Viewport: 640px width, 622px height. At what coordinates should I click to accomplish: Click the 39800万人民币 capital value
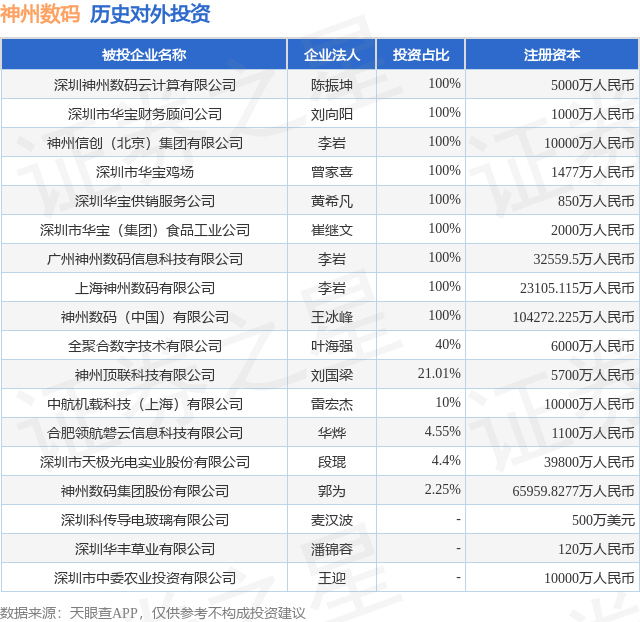[589, 462]
